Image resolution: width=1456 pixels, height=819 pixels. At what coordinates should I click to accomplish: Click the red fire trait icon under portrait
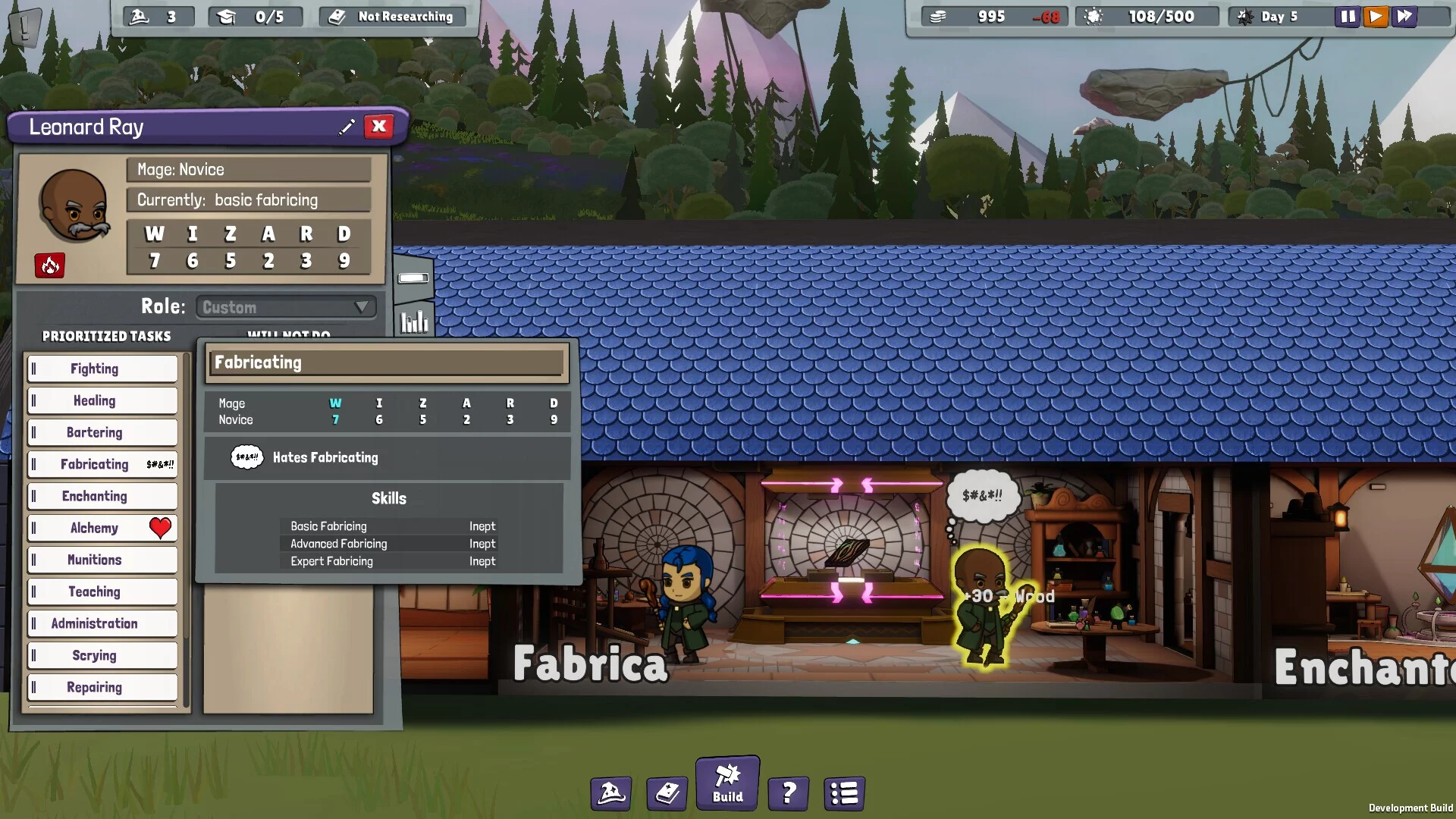point(50,265)
